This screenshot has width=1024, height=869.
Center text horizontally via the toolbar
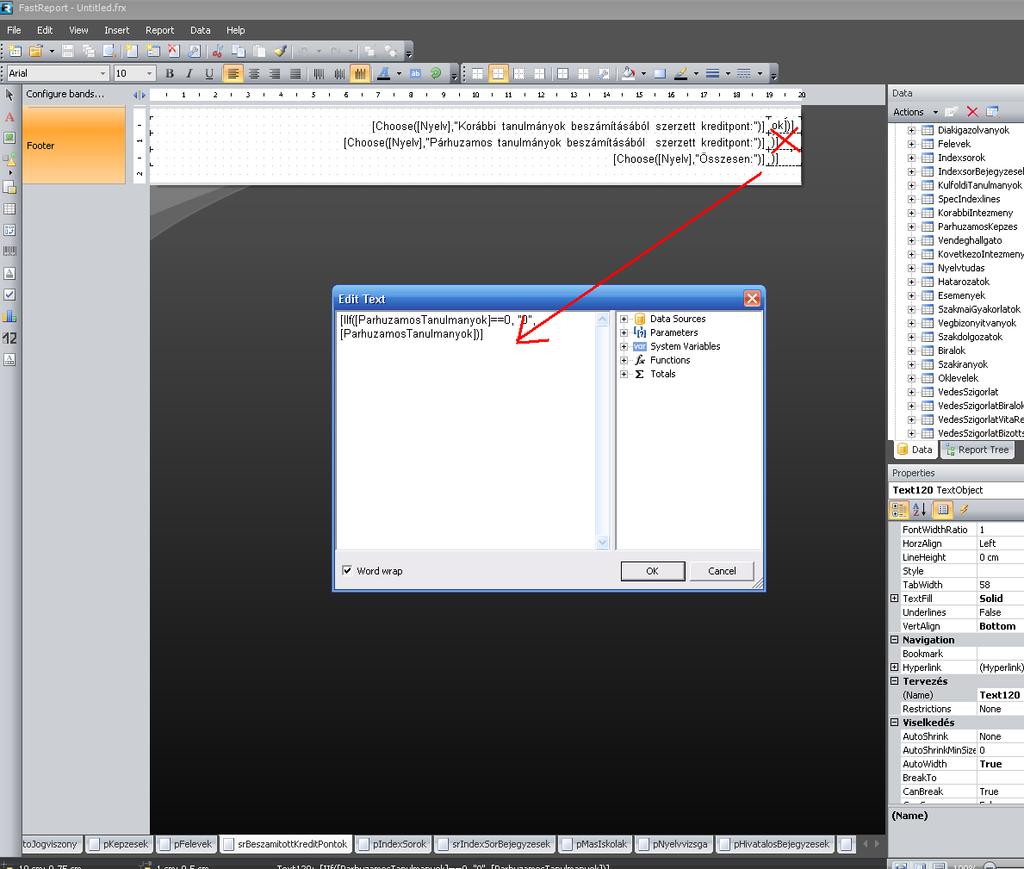click(254, 73)
